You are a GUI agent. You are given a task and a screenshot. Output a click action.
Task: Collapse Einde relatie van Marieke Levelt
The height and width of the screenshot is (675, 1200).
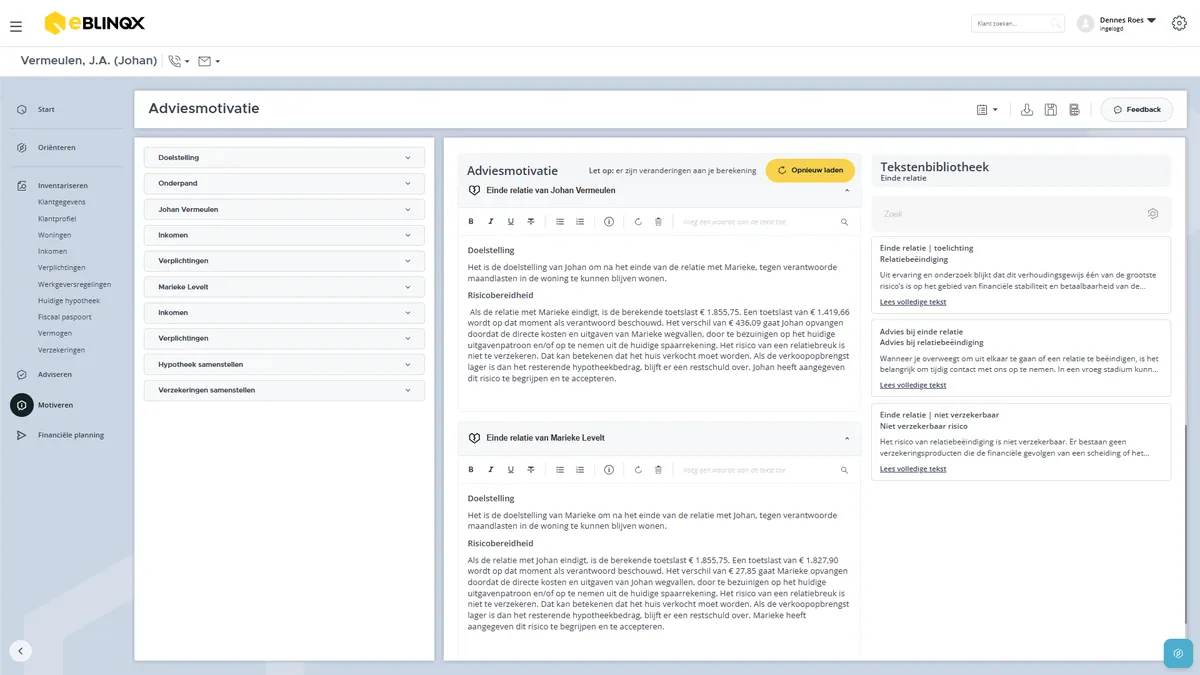click(847, 438)
